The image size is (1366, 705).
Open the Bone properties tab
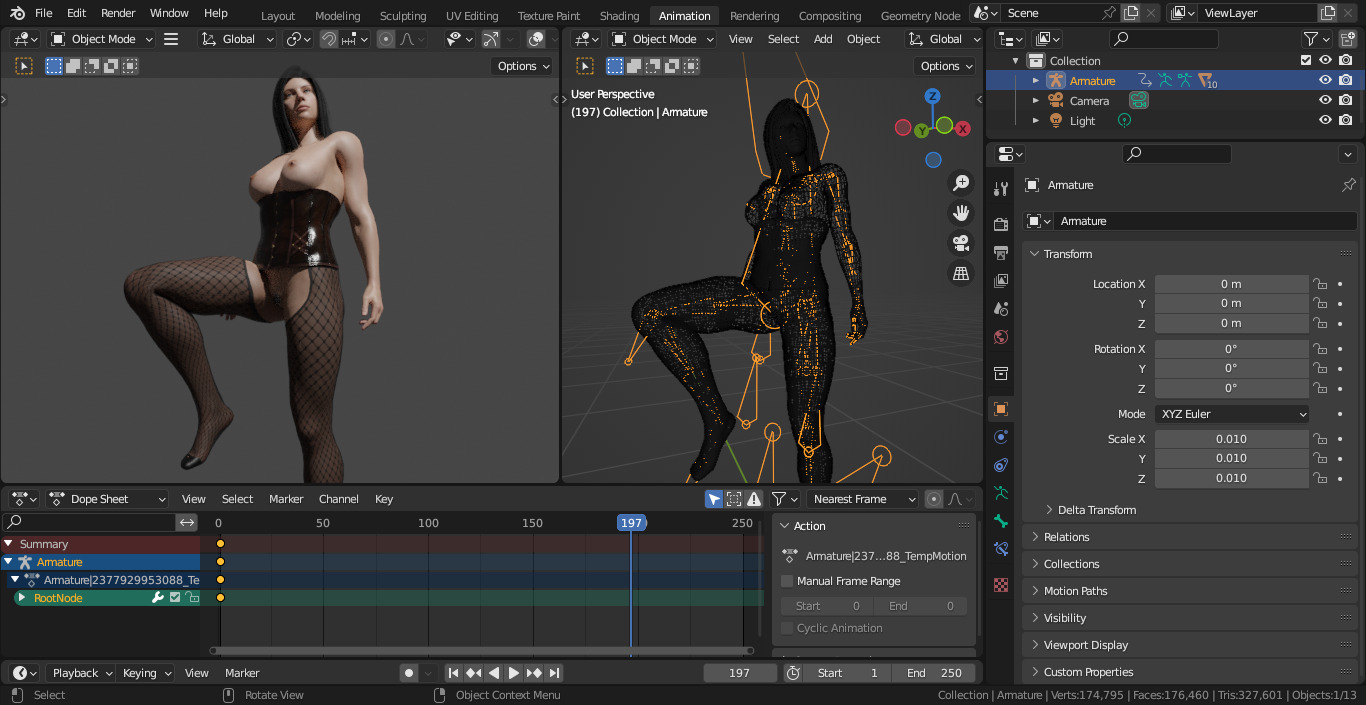click(1001, 521)
